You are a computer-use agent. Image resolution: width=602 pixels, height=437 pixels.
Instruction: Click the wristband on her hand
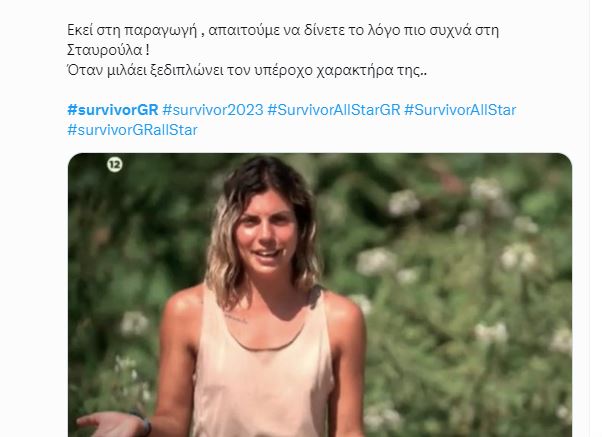click(x=145, y=425)
